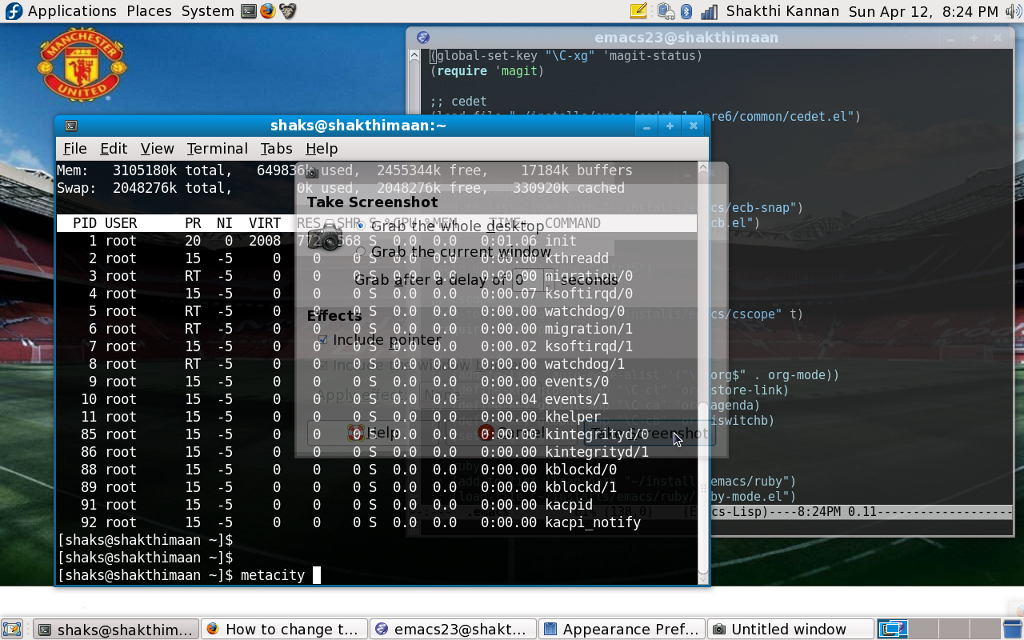Screen dimensions: 1024x640
Task: Open the System menu
Action: point(208,11)
